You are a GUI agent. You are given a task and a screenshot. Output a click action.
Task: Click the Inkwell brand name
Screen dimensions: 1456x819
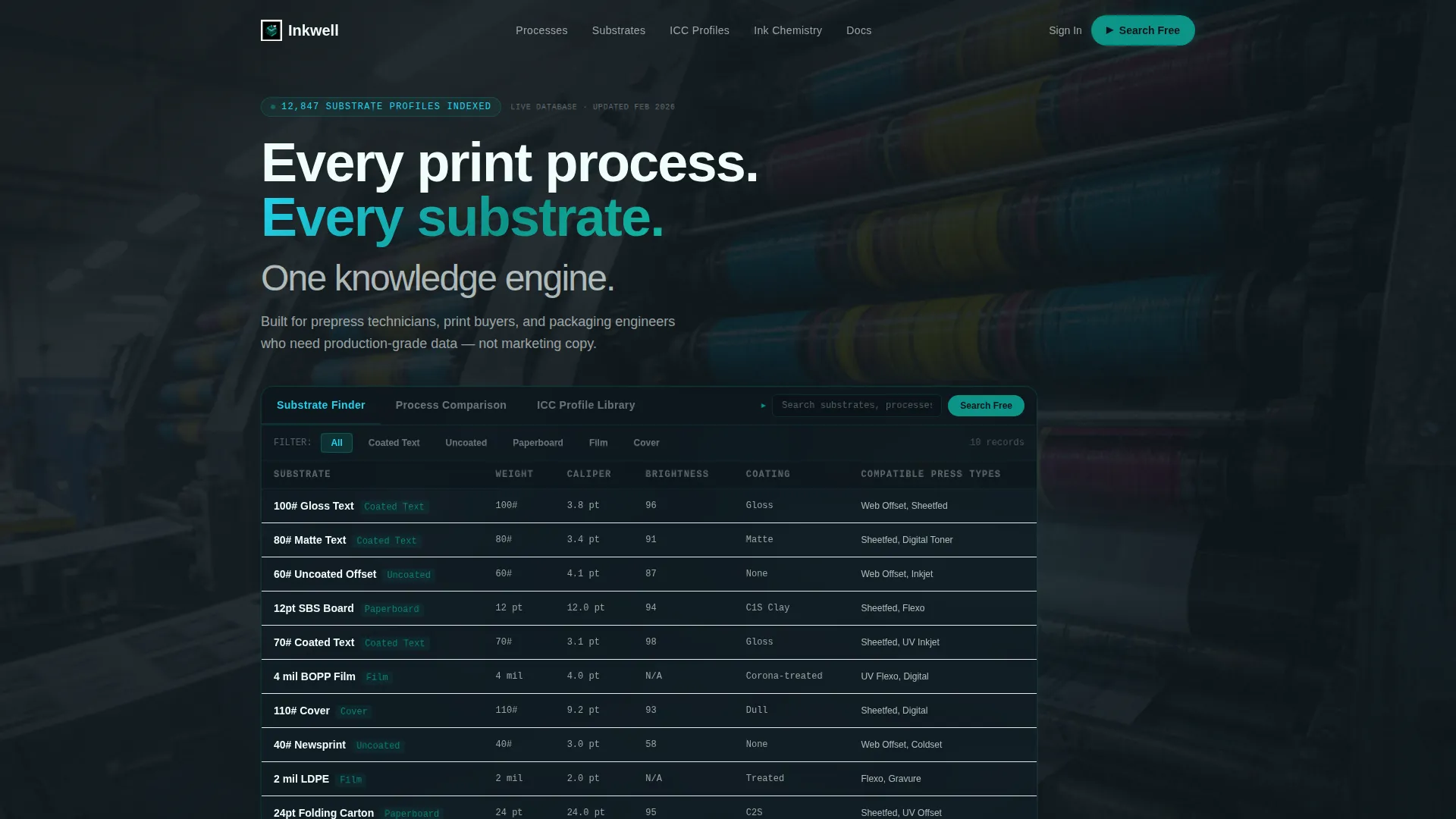(313, 30)
